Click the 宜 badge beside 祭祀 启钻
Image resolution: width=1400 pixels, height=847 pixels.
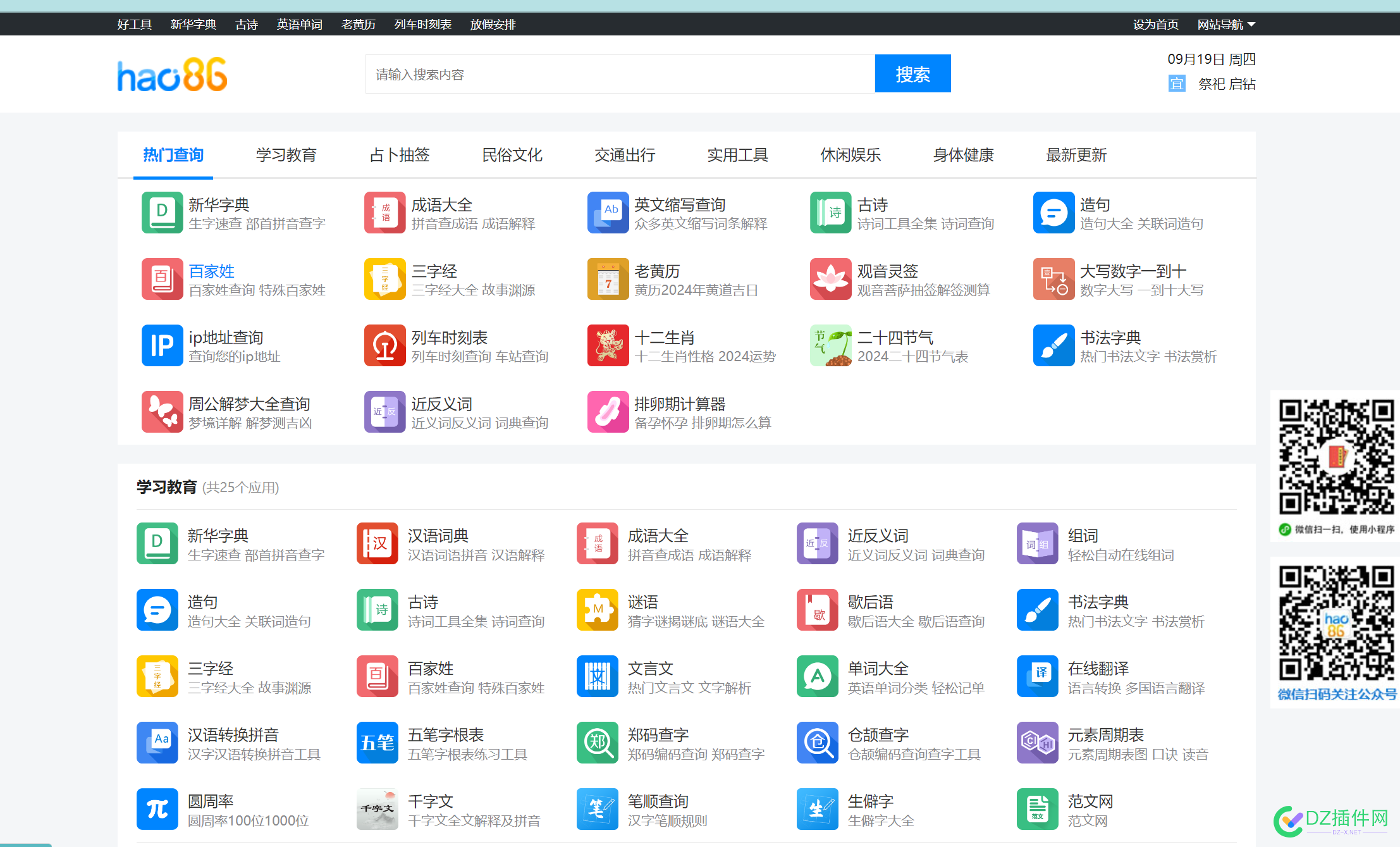(x=1176, y=83)
